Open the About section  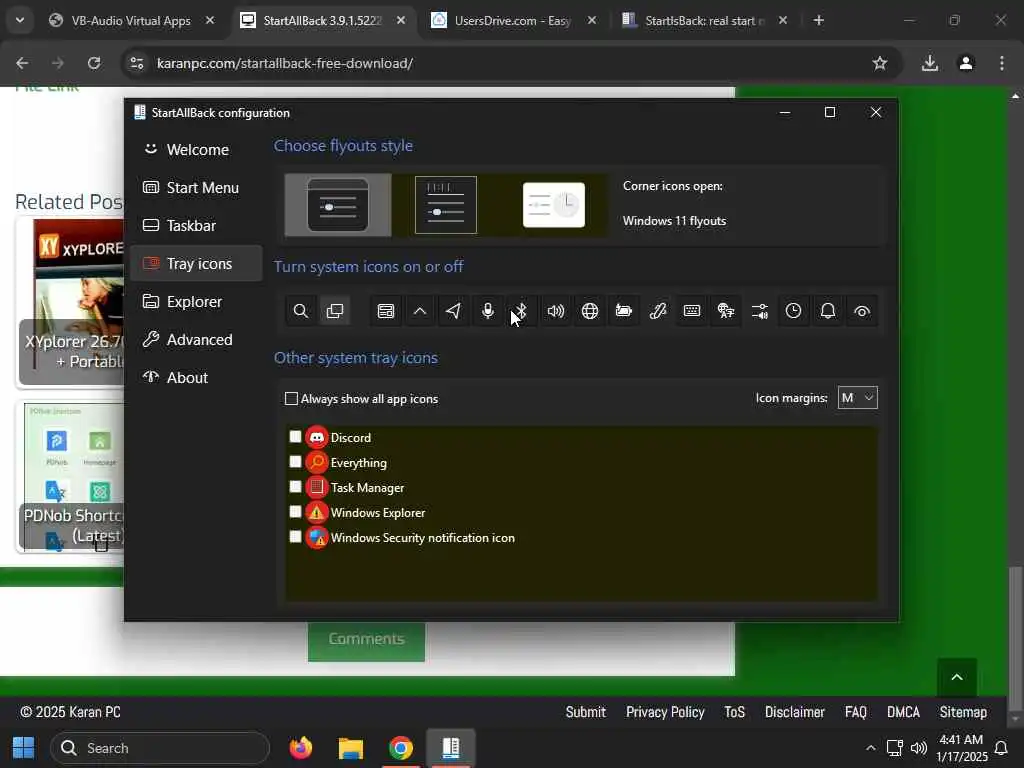point(196,377)
